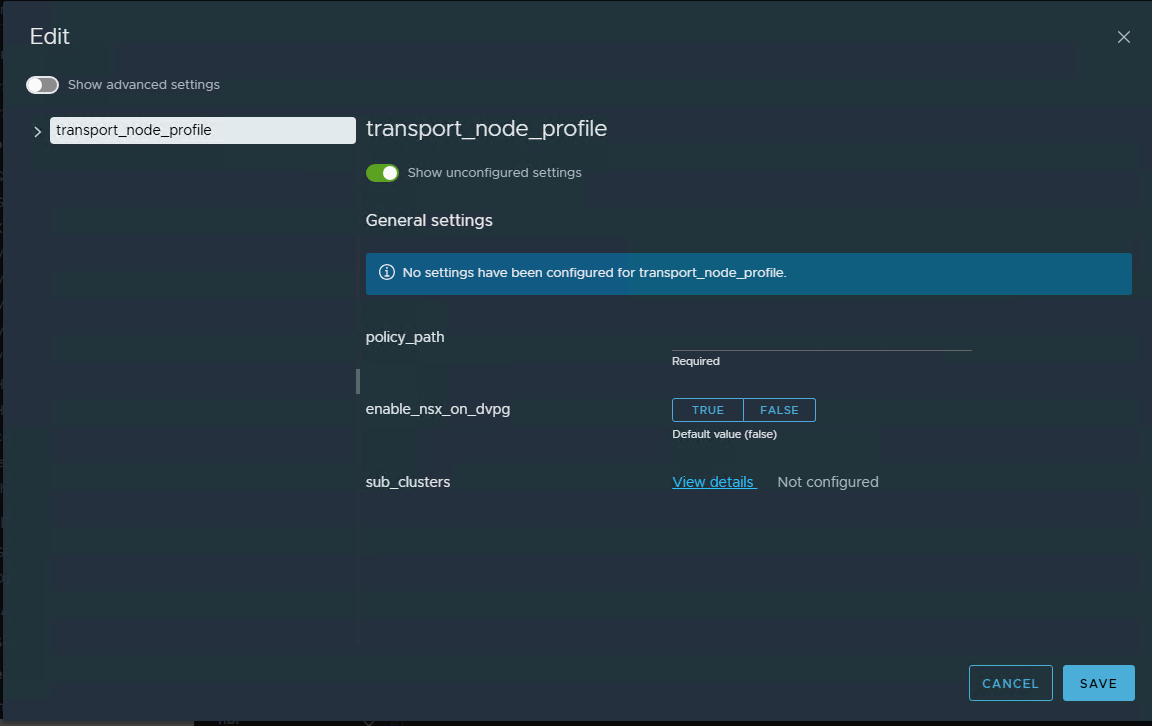Click the info icon in the blue banner
Screen dimensions: 1152x726
(386, 273)
